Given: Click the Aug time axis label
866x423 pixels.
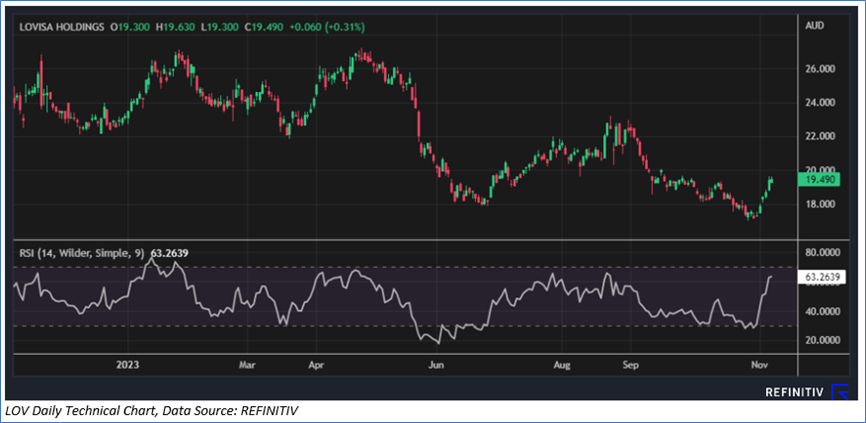Looking at the screenshot, I should (x=562, y=365).
